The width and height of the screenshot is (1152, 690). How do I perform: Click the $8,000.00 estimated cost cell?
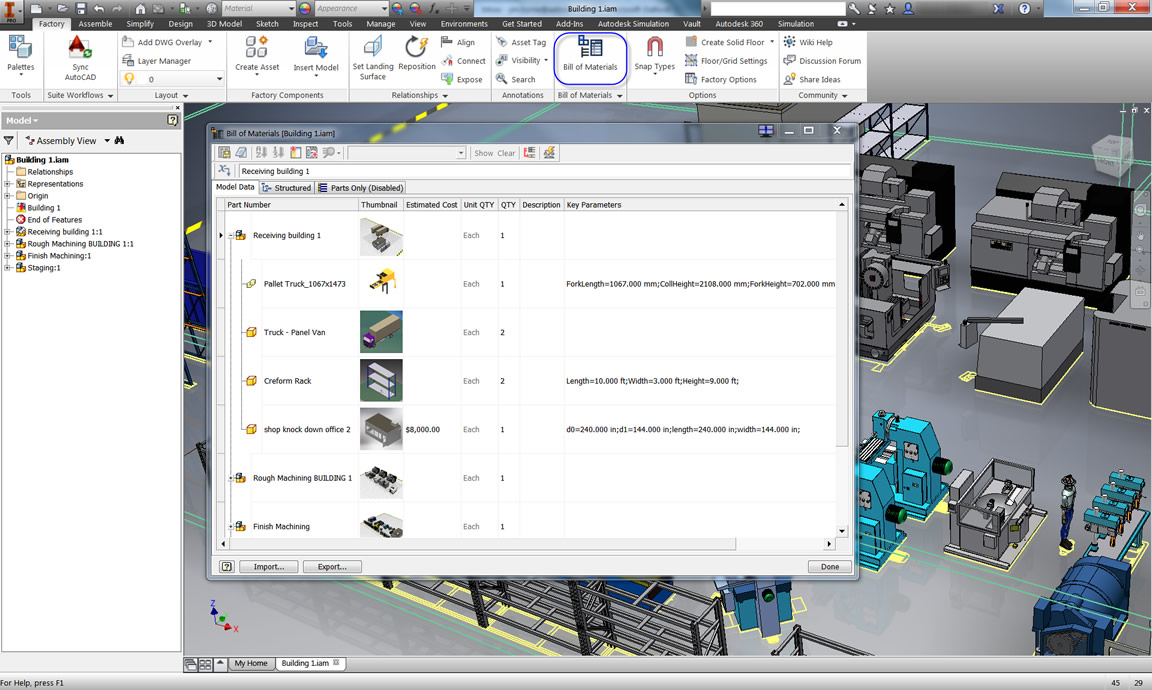pyautogui.click(x=431, y=430)
